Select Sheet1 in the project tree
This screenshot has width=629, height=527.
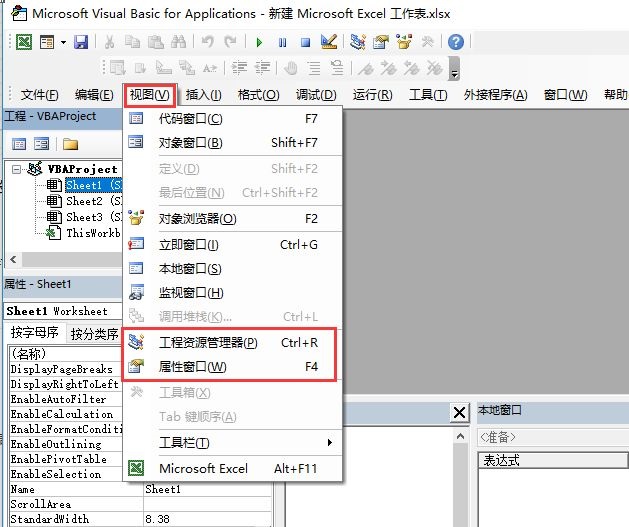point(94,185)
